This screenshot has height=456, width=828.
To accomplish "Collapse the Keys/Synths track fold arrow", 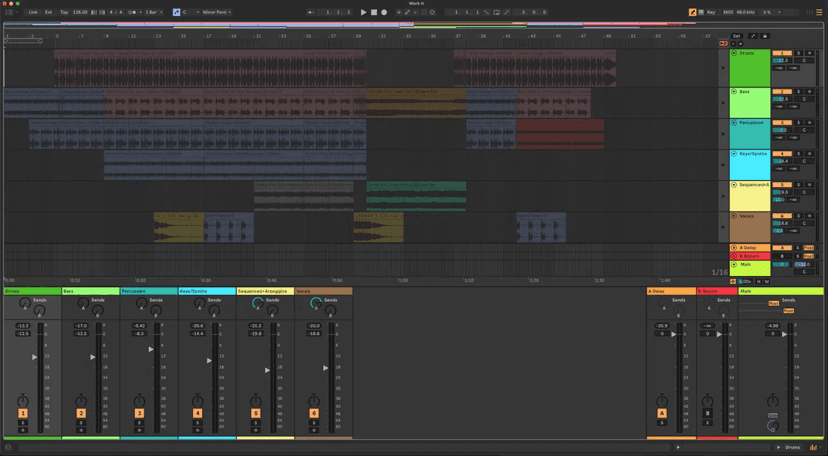I will click(x=734, y=154).
